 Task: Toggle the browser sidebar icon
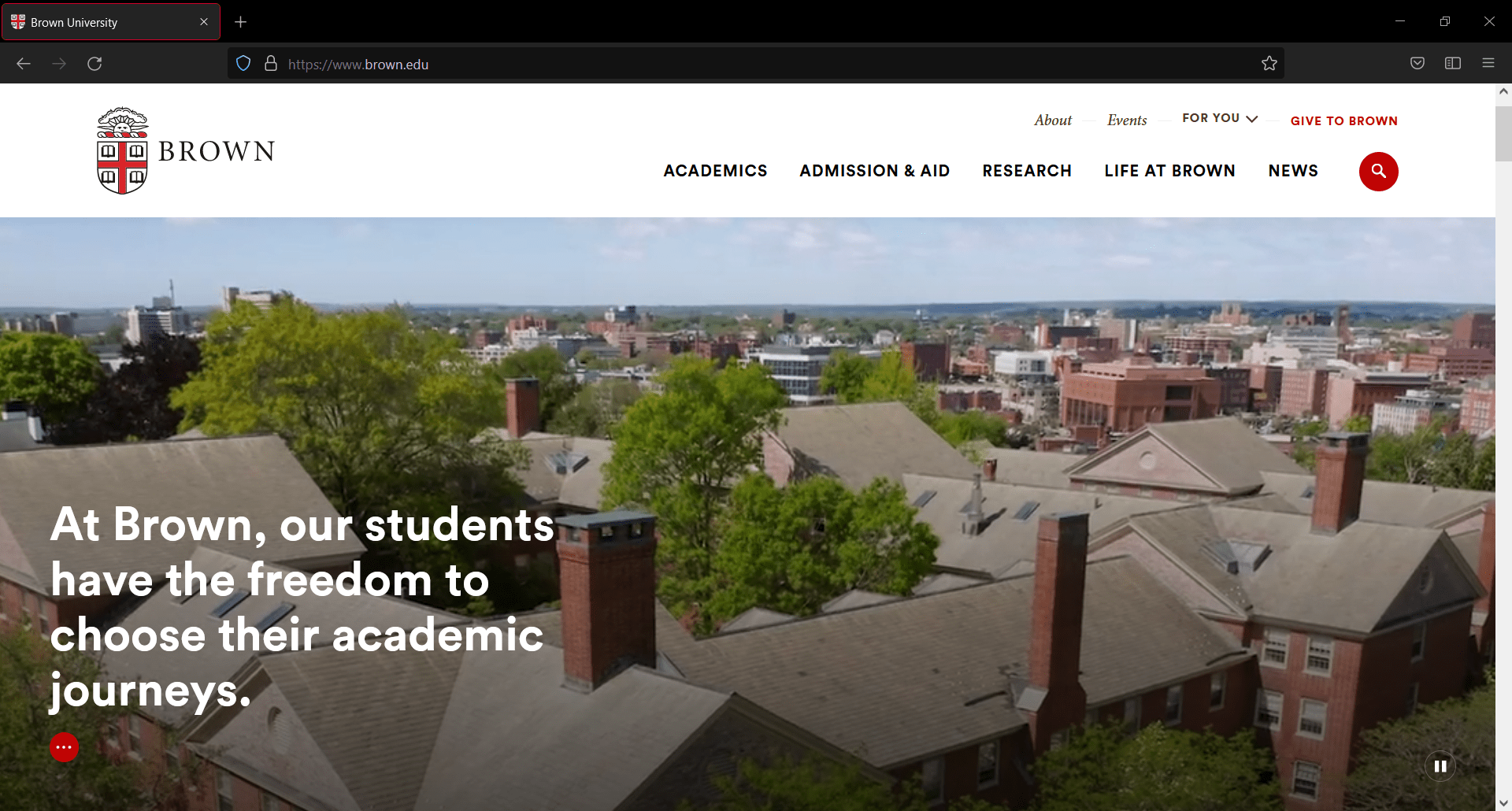pyautogui.click(x=1453, y=64)
